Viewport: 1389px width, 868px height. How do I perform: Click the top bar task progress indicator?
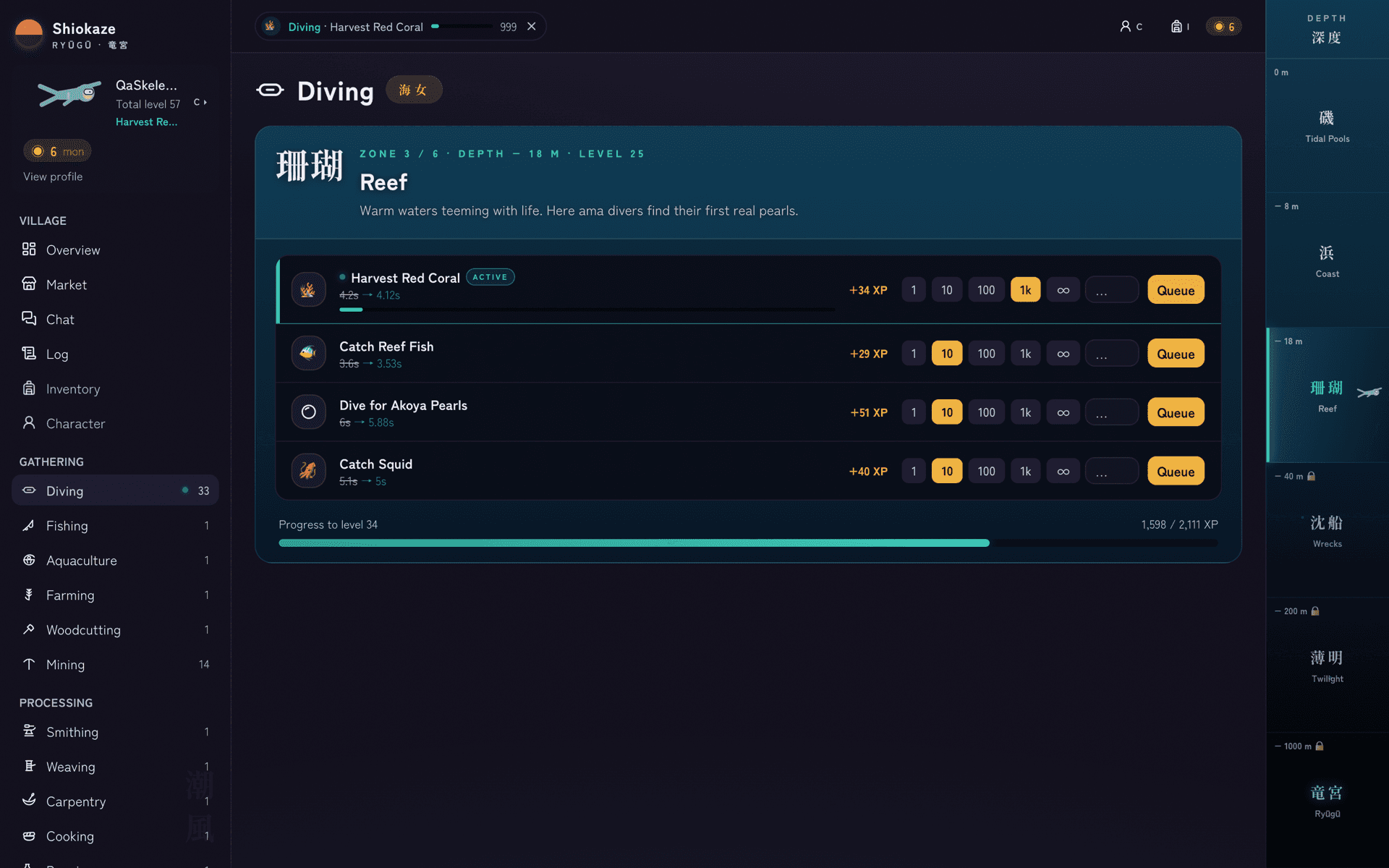(x=462, y=26)
